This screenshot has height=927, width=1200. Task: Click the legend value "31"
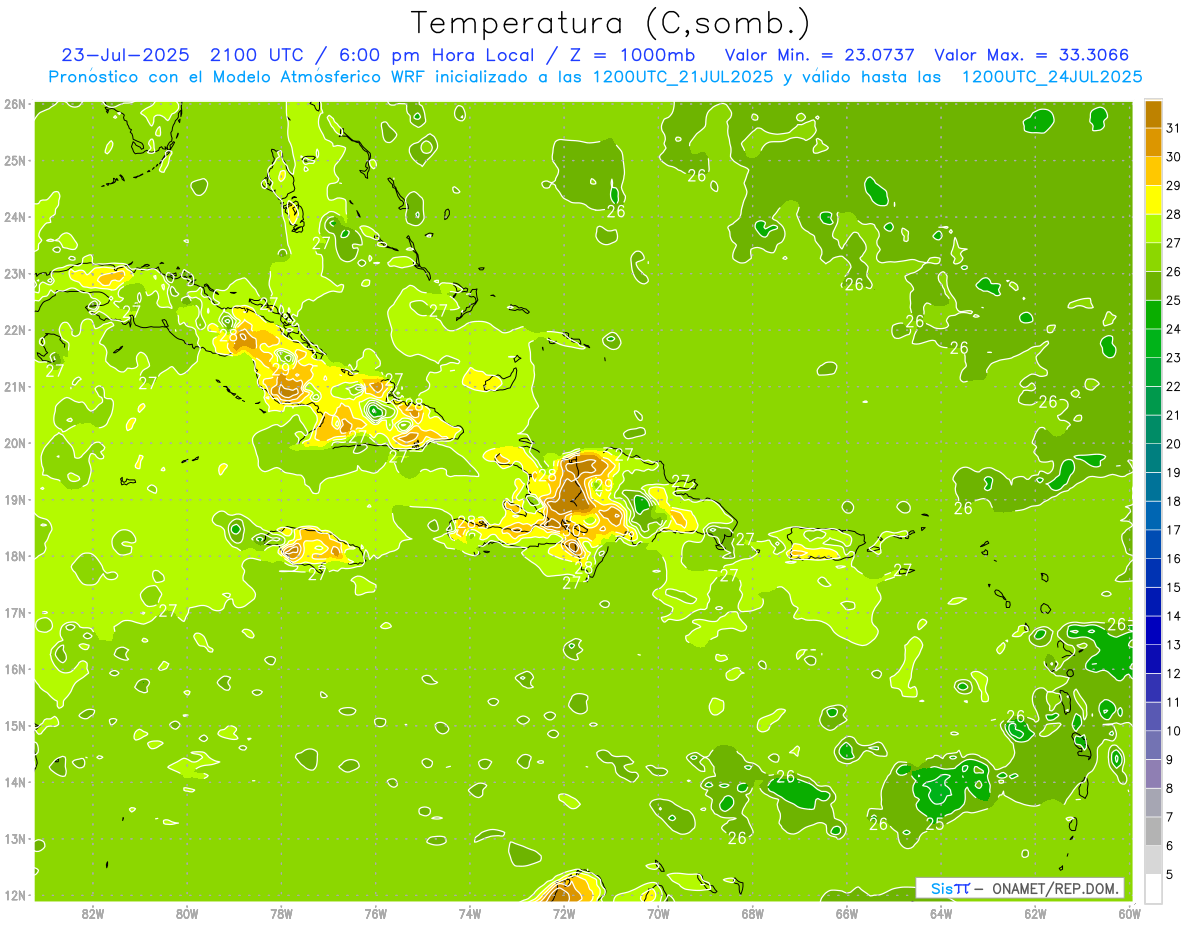tap(1173, 128)
